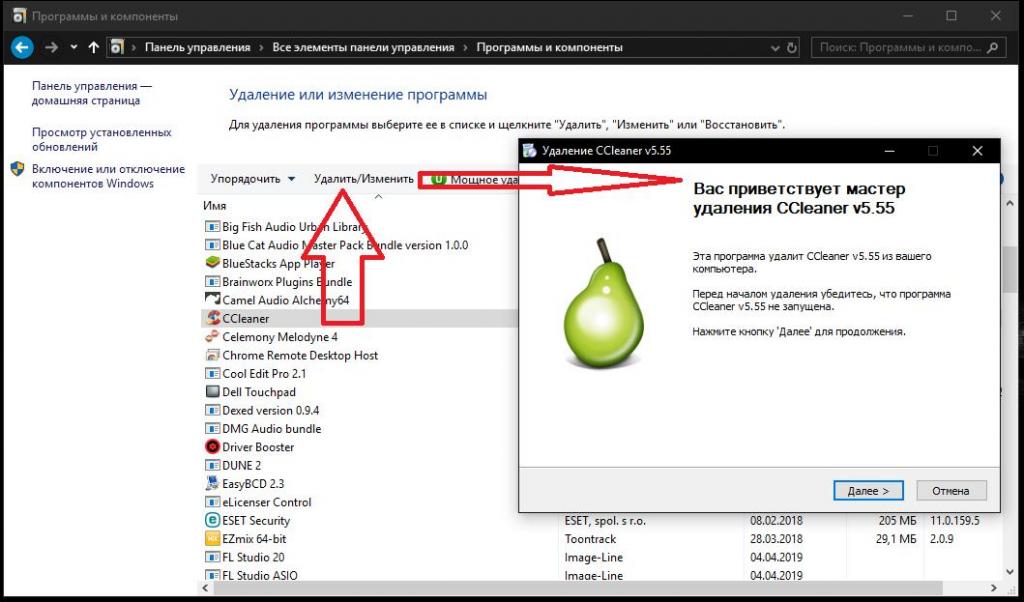This screenshot has width=1024, height=602.
Task: Click the program list vertical scrollbar up arrow
Action: pos(1008,204)
